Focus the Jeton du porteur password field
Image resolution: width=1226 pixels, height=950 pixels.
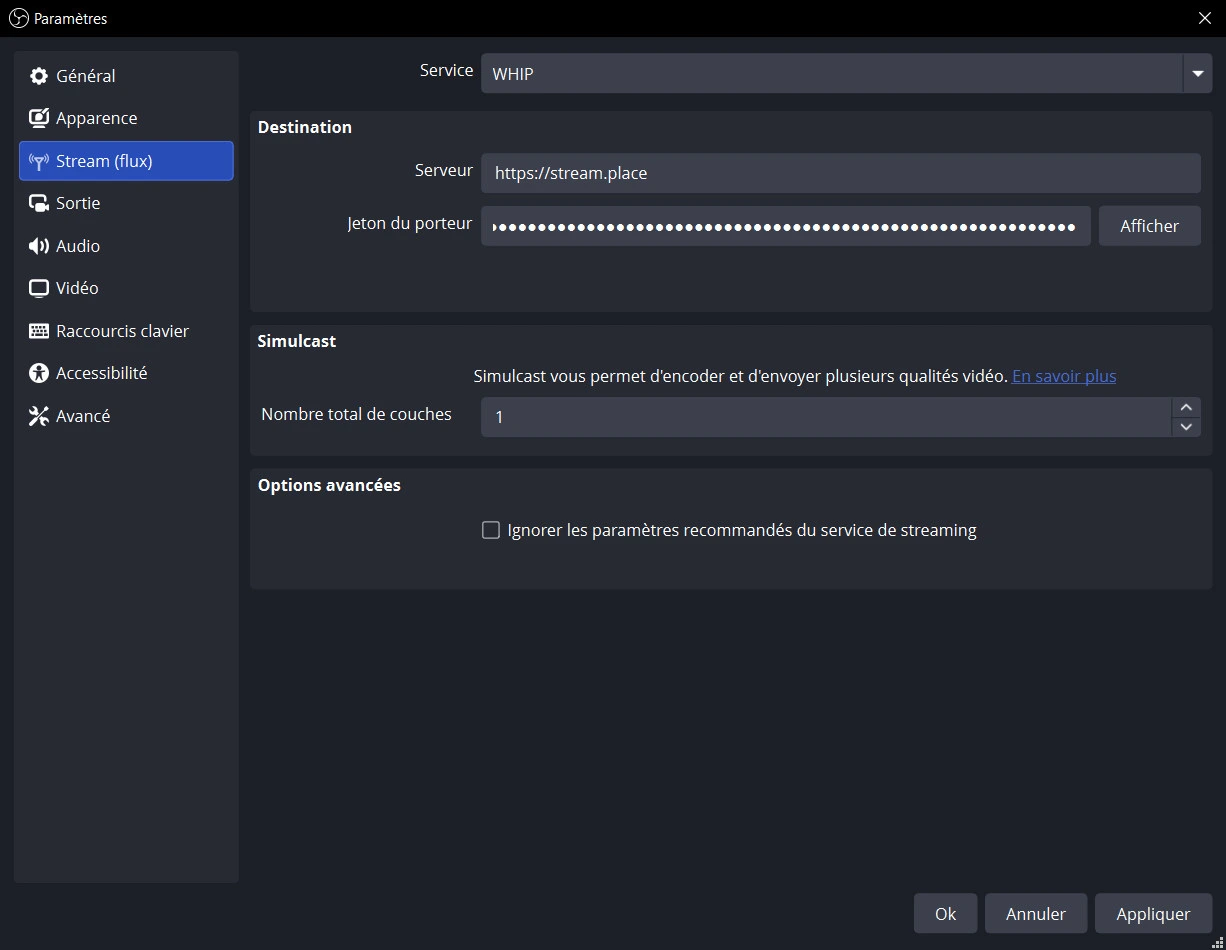click(785, 226)
